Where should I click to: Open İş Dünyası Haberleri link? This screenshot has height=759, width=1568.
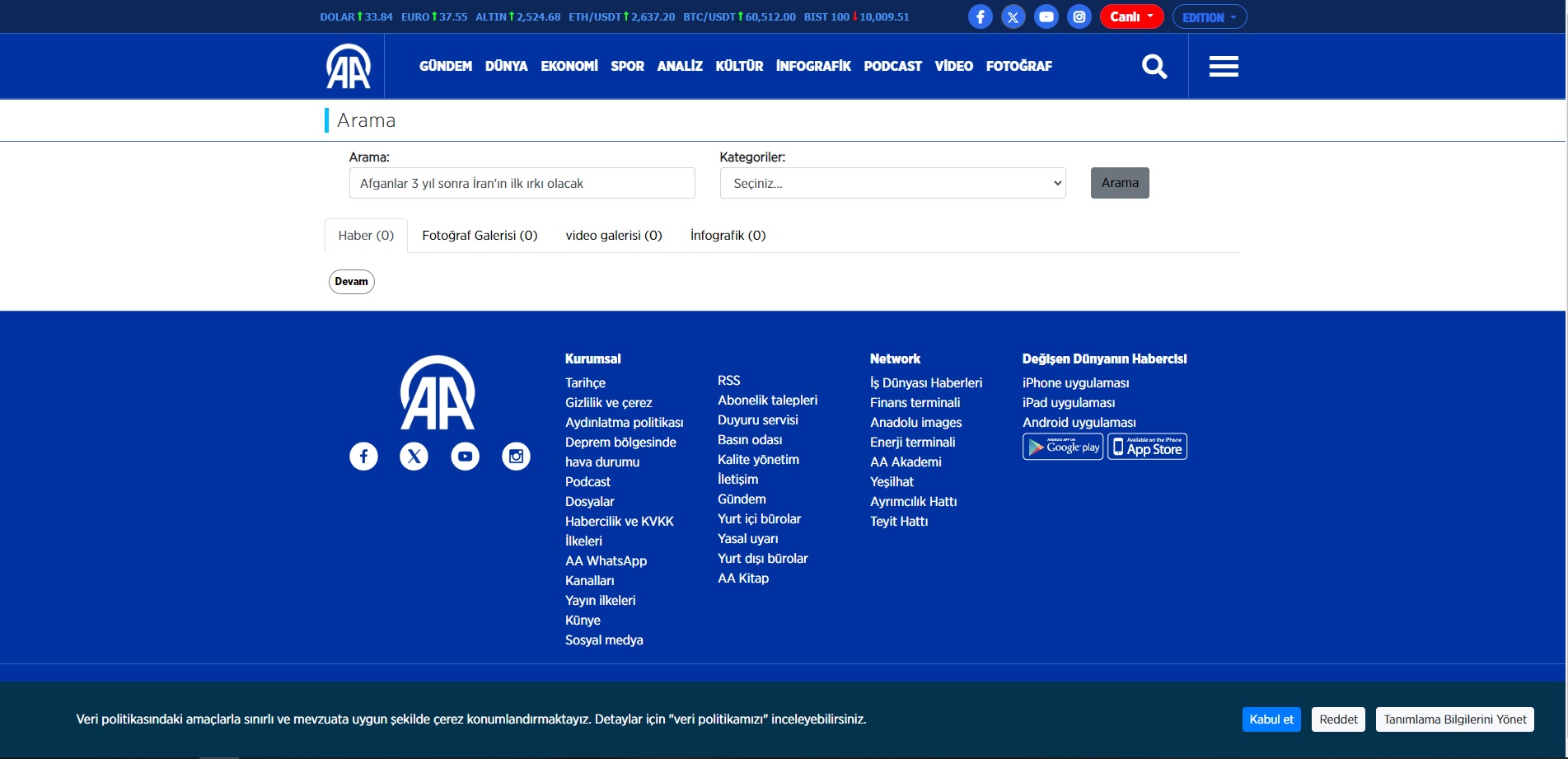tap(926, 383)
